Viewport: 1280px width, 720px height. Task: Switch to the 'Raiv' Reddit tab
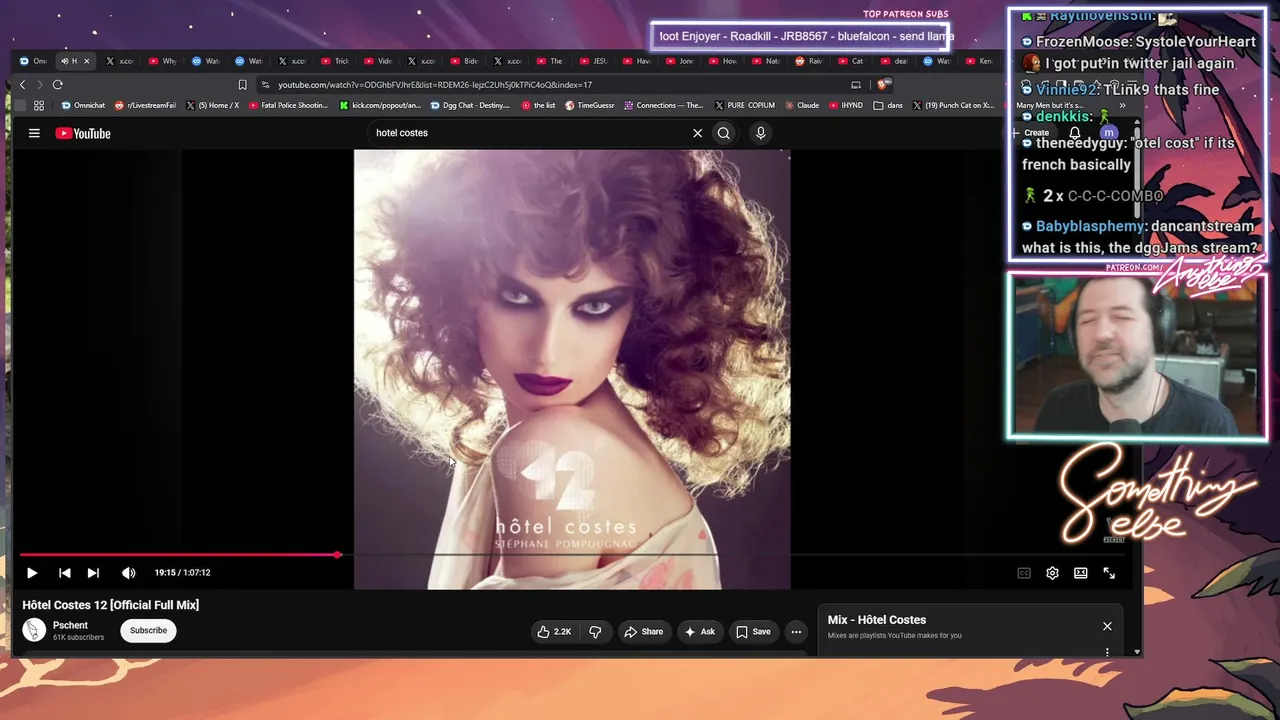tap(808, 61)
